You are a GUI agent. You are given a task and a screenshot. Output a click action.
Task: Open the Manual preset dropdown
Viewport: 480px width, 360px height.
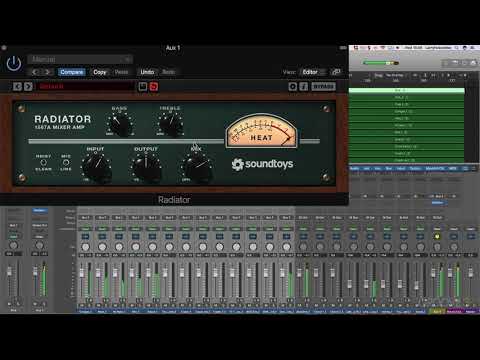click(x=80, y=59)
